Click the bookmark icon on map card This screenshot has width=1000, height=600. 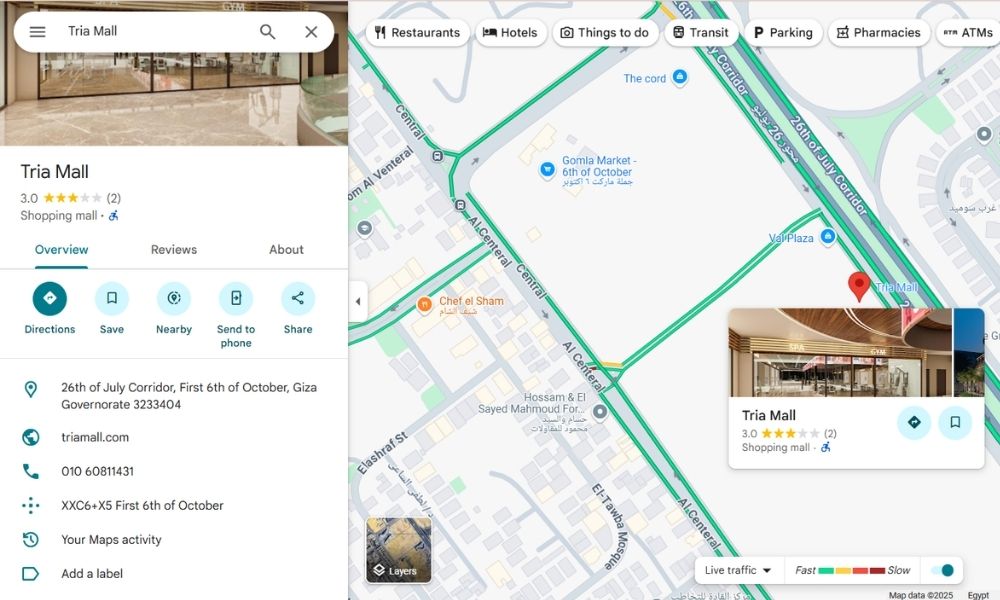click(x=955, y=422)
